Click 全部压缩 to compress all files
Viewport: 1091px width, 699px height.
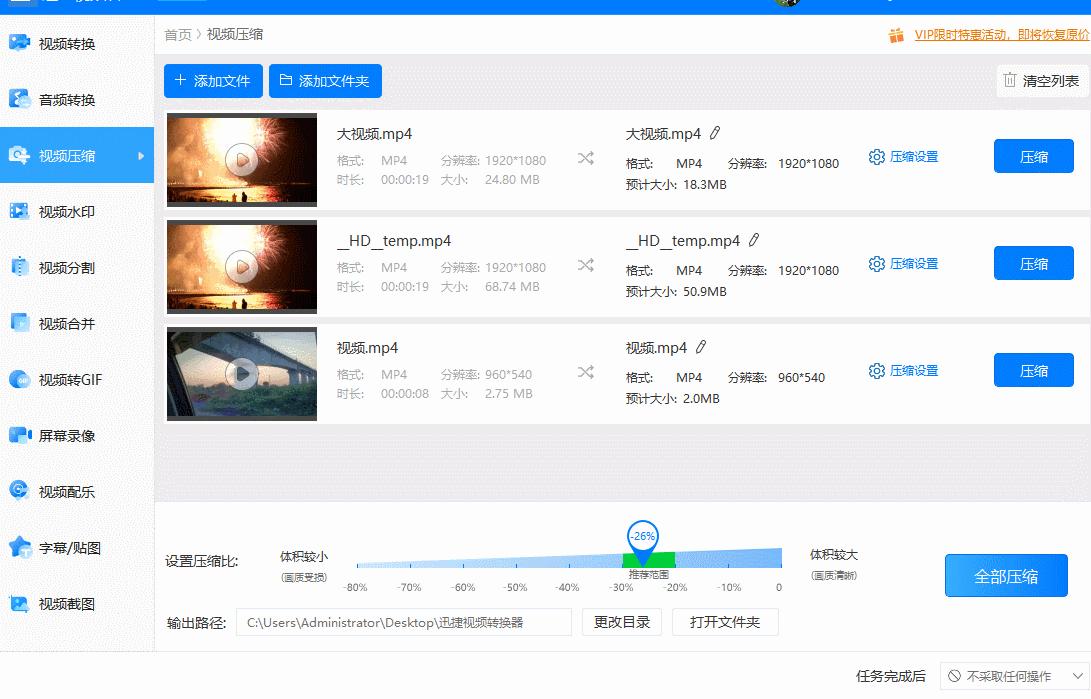pyautogui.click(x=1006, y=575)
